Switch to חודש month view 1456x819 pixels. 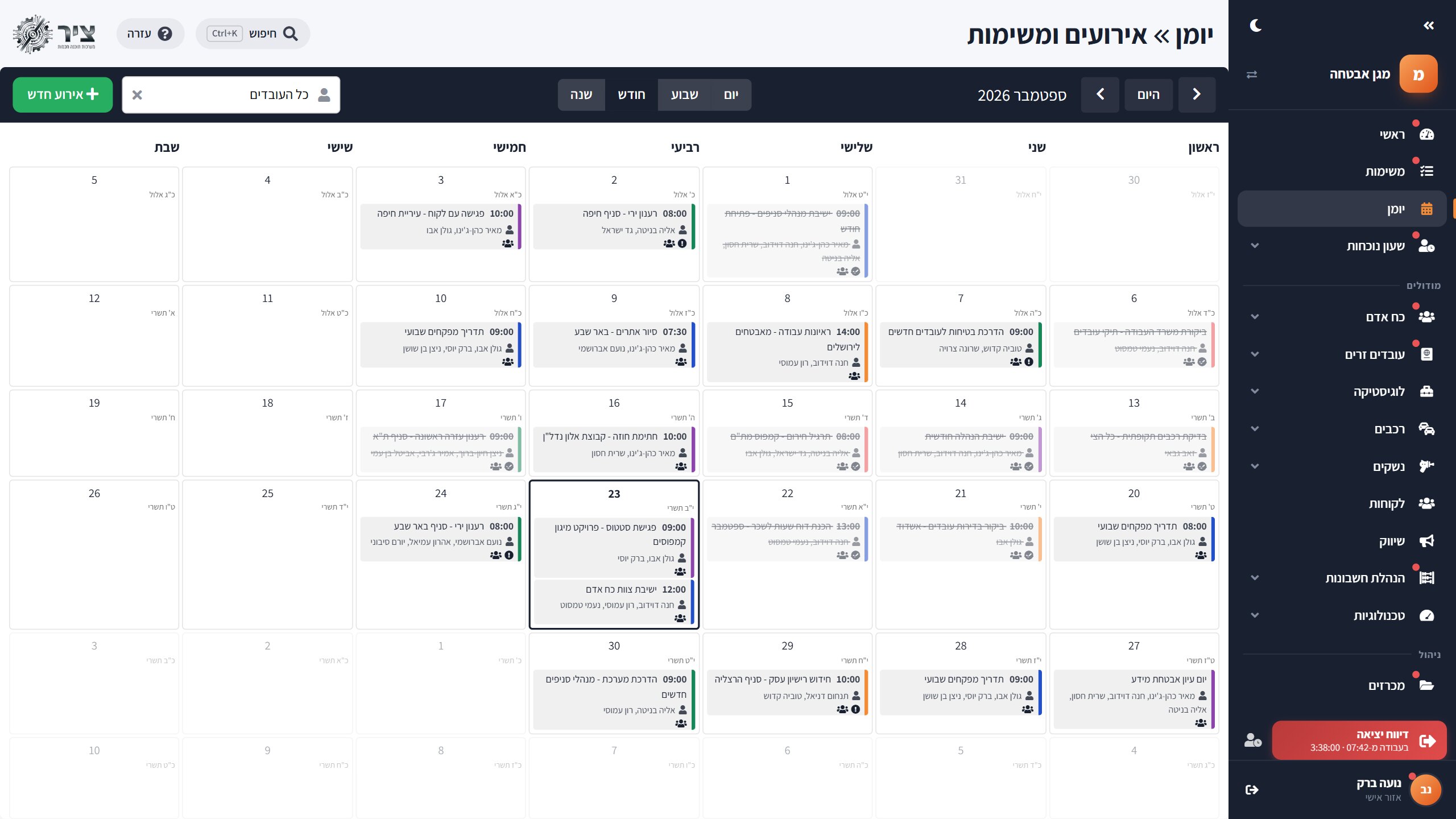point(631,94)
